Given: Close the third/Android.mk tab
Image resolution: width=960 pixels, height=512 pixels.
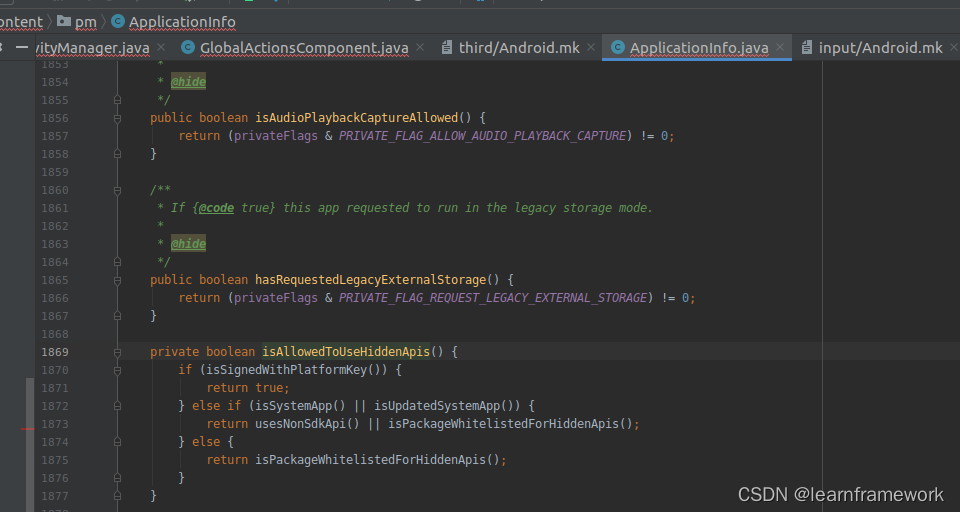Looking at the screenshot, I should 591,47.
